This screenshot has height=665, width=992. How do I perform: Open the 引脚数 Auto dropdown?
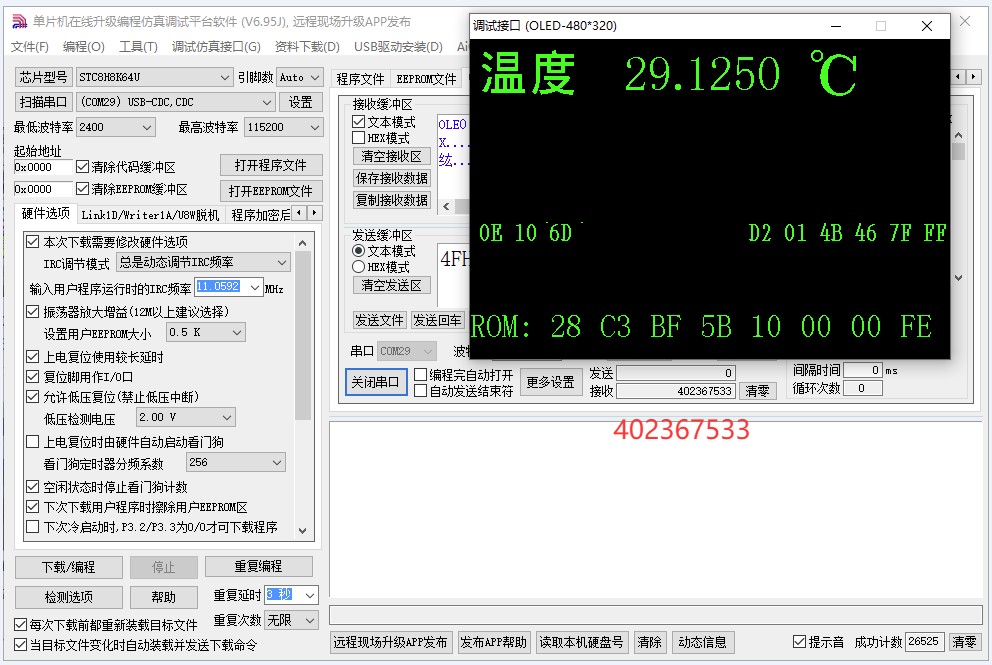(300, 77)
